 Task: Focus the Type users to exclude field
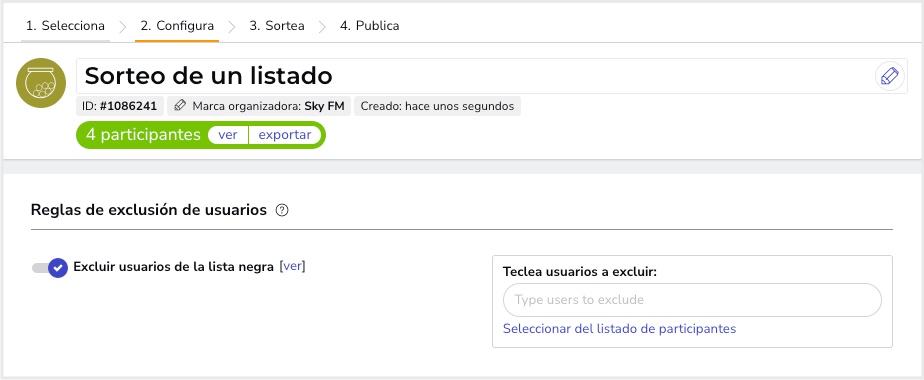tap(692, 300)
